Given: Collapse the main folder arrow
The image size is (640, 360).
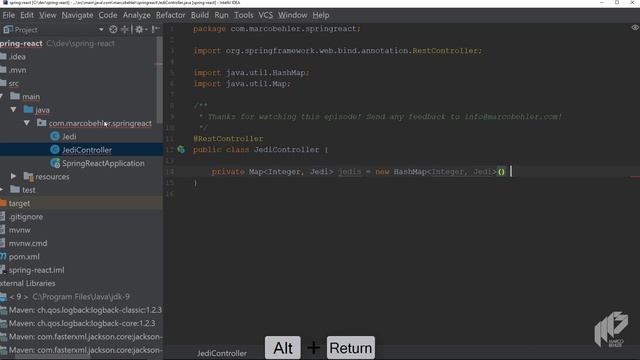Looking at the screenshot, I should 2,96.
